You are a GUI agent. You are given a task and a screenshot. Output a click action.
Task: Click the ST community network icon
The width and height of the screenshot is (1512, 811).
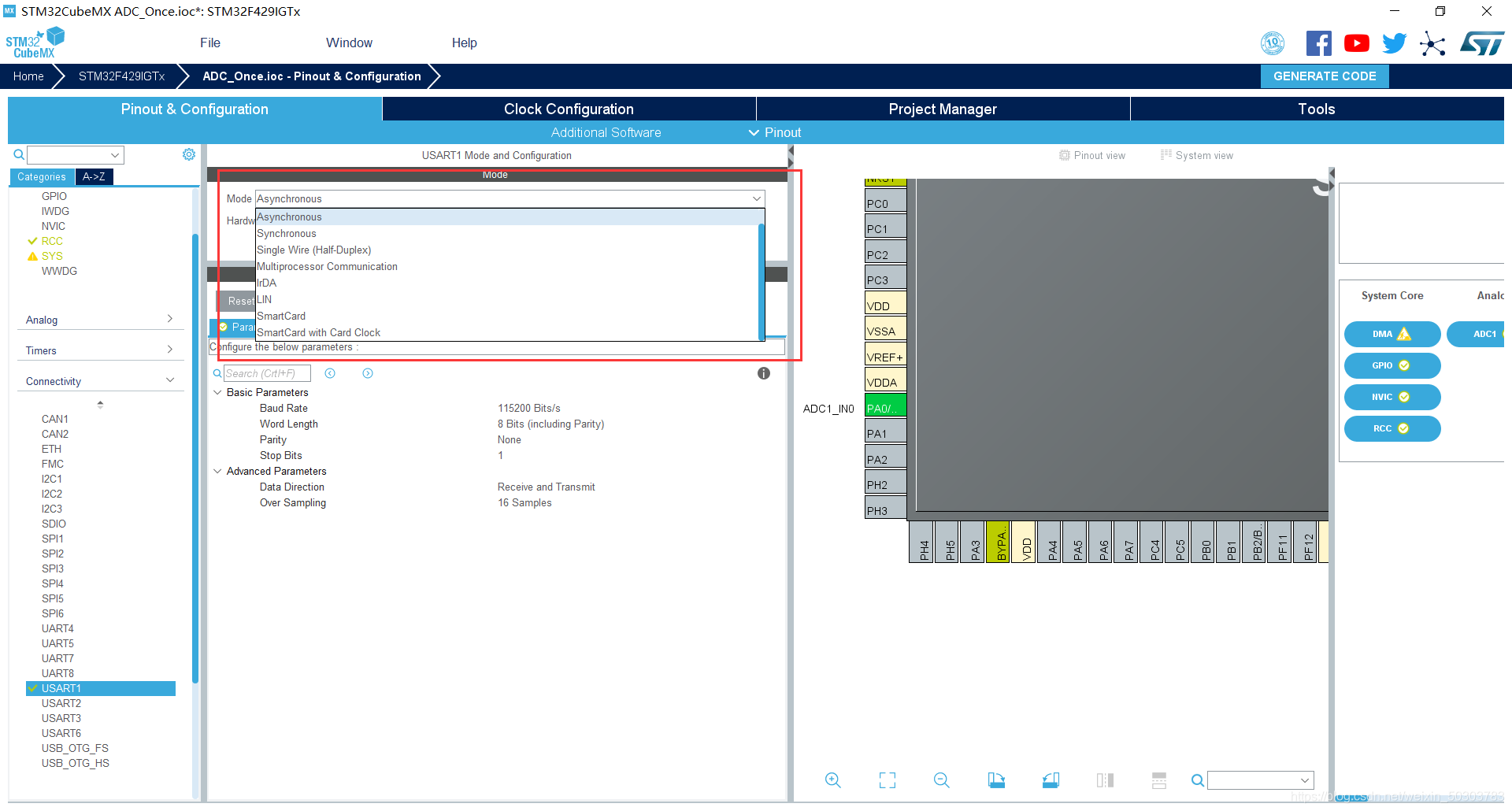[x=1432, y=43]
